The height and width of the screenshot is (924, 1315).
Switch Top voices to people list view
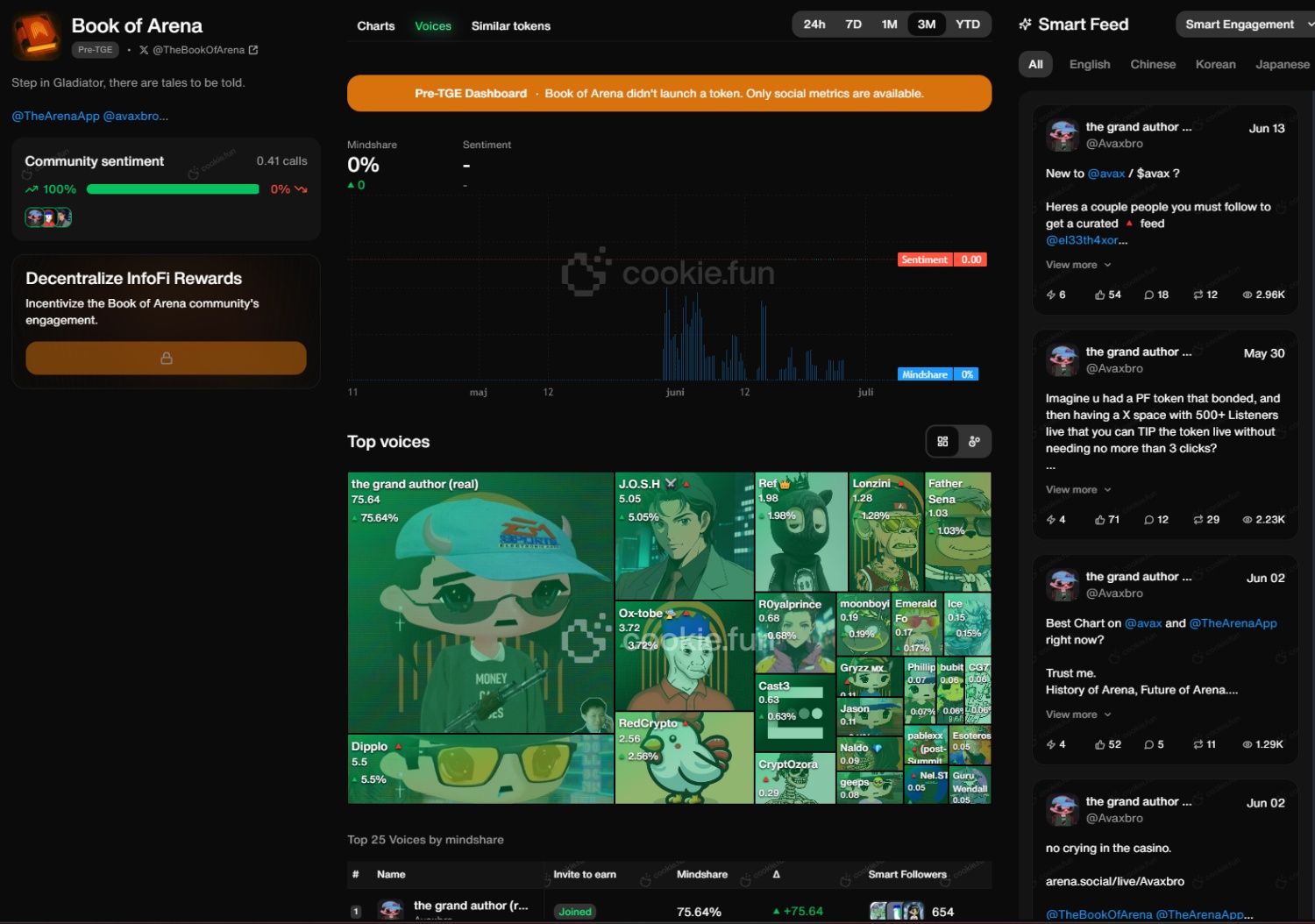coord(974,442)
